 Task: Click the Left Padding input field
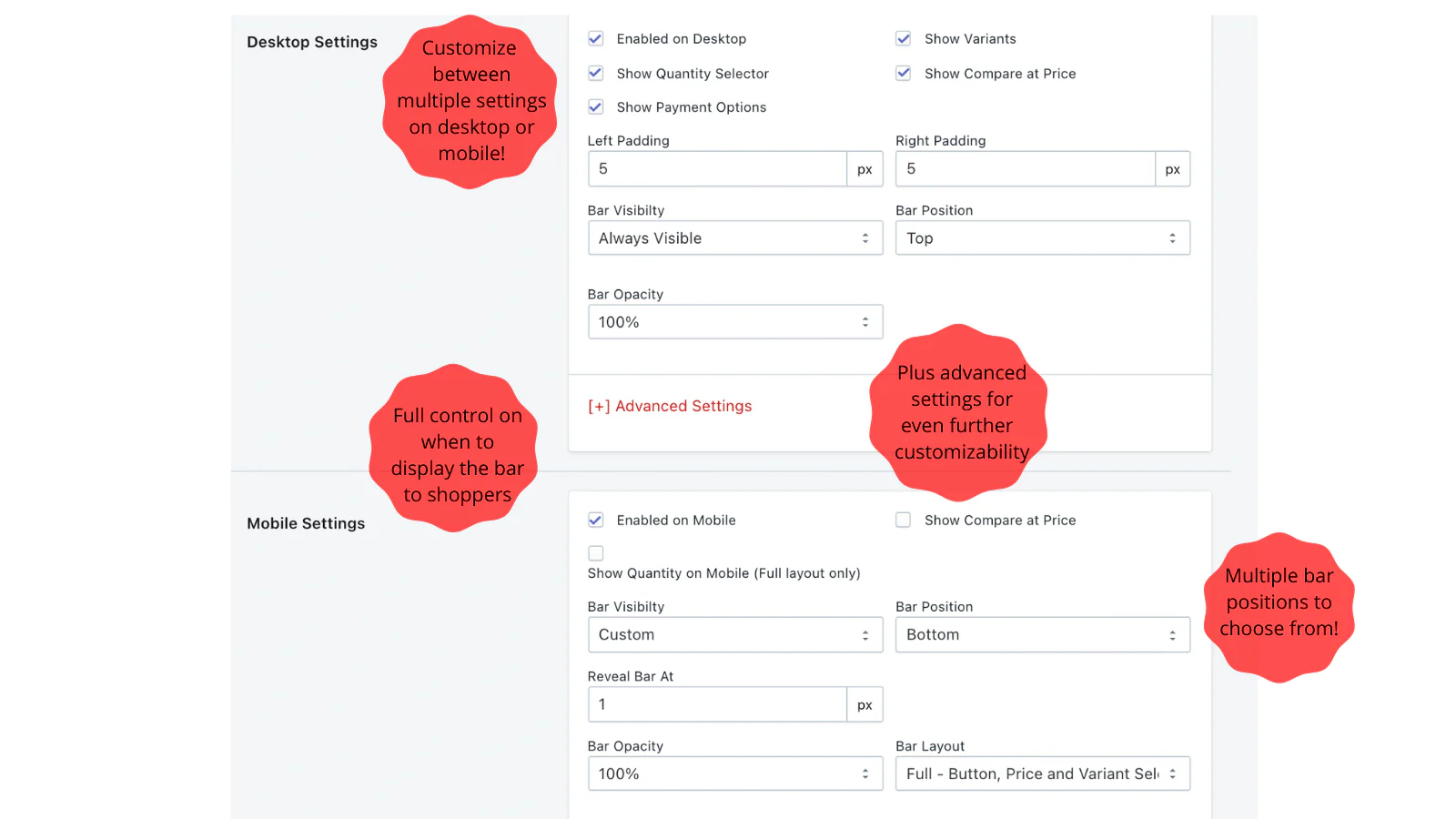717,169
